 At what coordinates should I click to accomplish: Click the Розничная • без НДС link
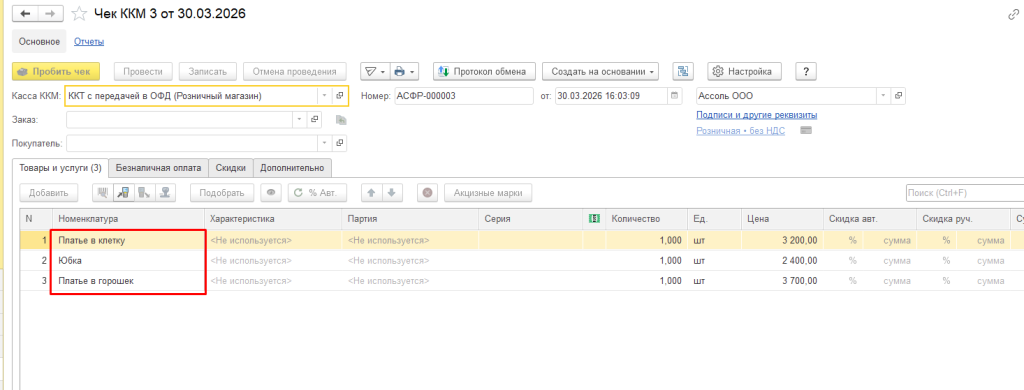(x=741, y=131)
